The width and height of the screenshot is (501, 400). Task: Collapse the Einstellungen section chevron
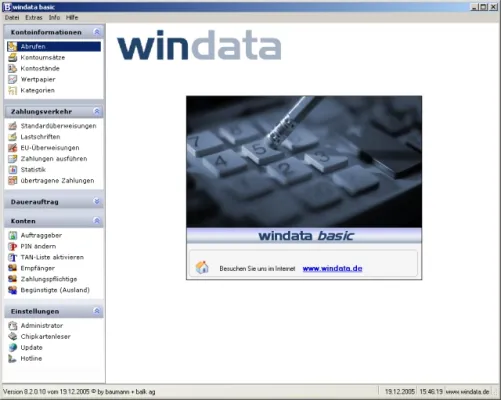(97, 311)
